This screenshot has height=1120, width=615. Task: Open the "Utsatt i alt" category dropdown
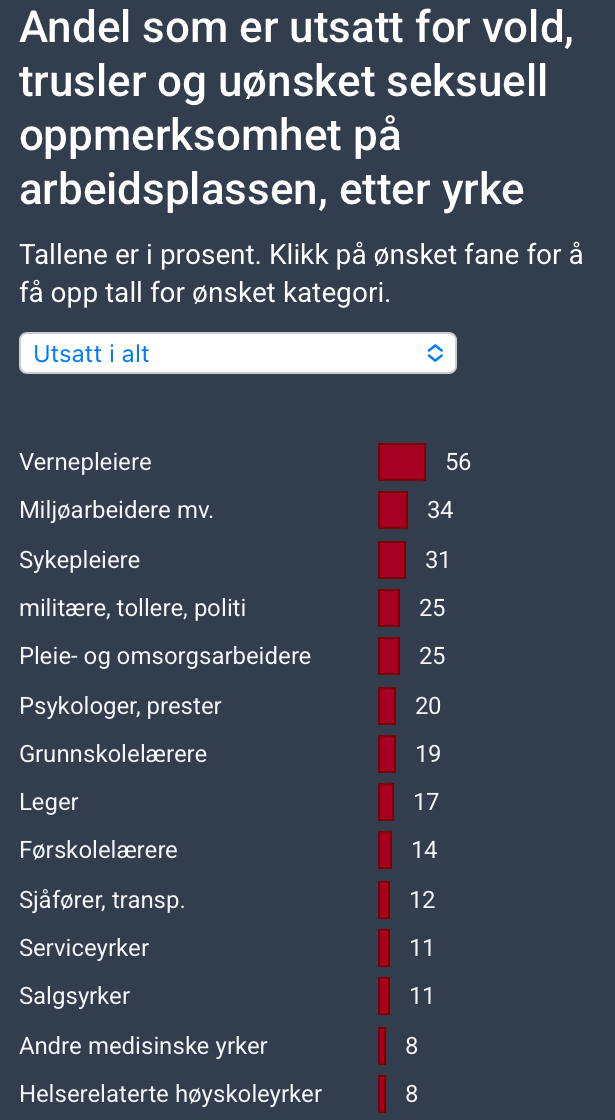coord(237,353)
